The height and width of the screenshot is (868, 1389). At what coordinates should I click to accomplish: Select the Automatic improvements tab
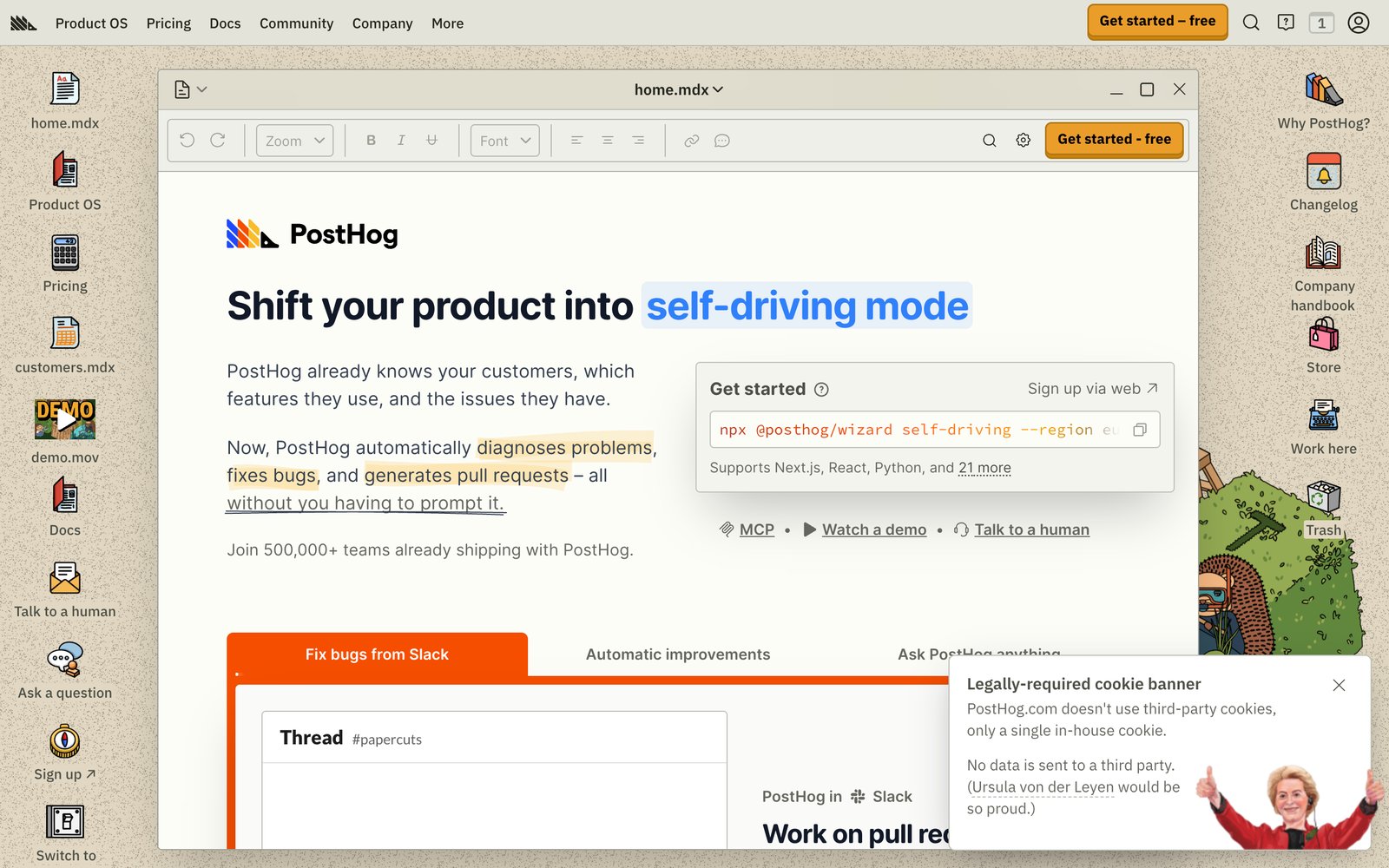678,654
